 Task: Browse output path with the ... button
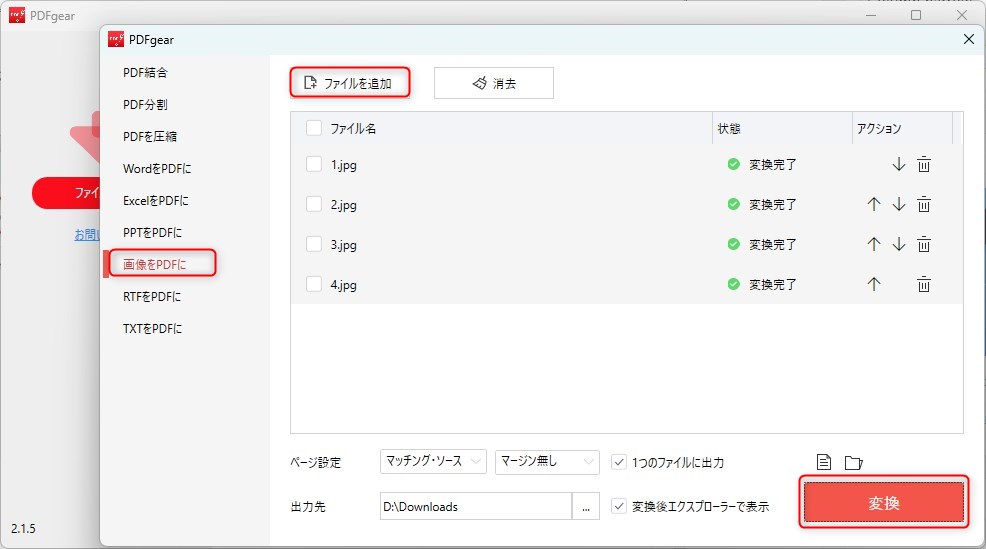(585, 506)
